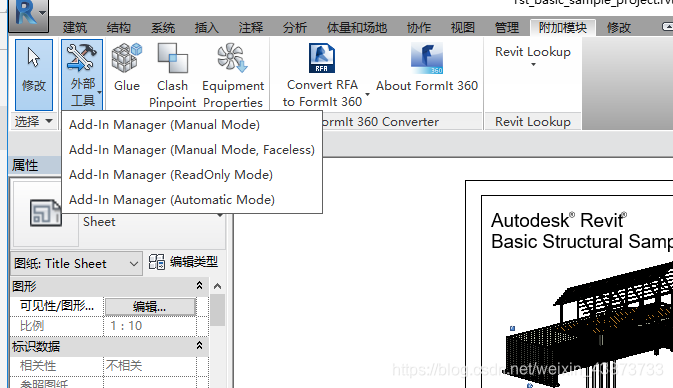Image resolution: width=673 pixels, height=388 pixels.
Task: Click the 1 : 10 scale value field
Action: 150,326
